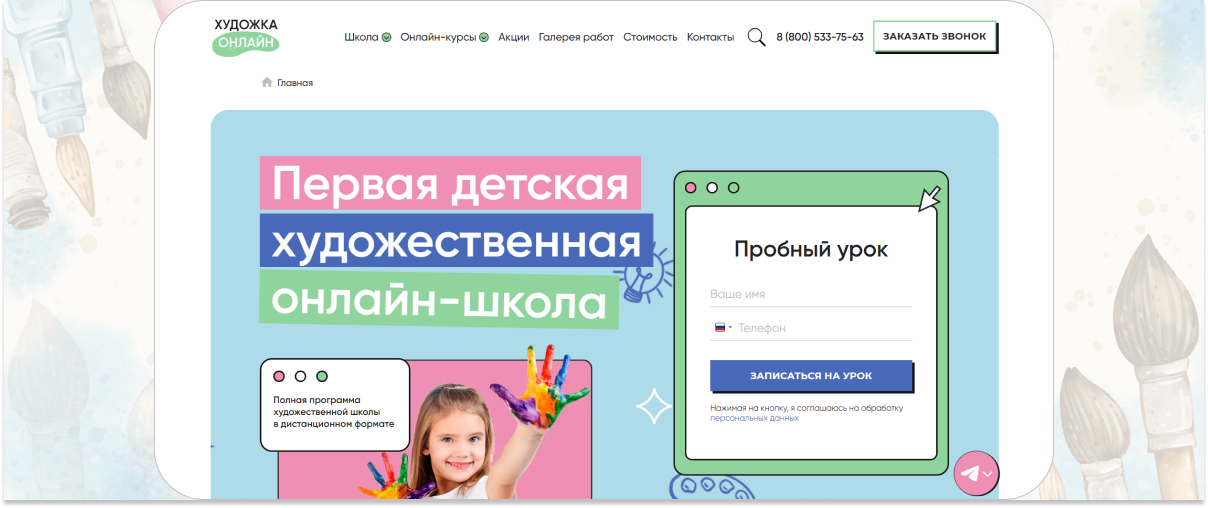This screenshot has height=508, width=1208.
Task: Expand the Школа menu dropdown
Action: coord(367,37)
